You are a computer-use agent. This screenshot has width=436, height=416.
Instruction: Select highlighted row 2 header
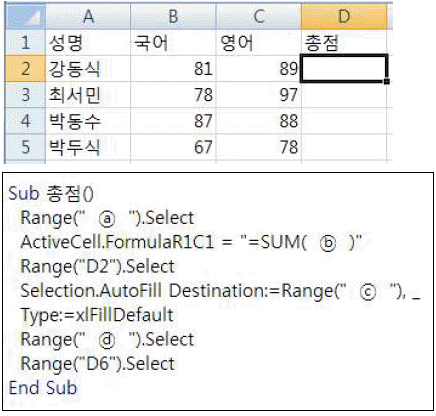coord(25,69)
